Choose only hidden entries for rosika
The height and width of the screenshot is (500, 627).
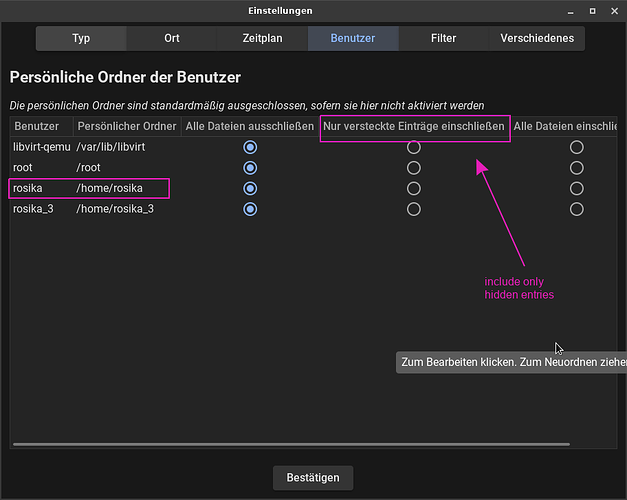point(414,188)
